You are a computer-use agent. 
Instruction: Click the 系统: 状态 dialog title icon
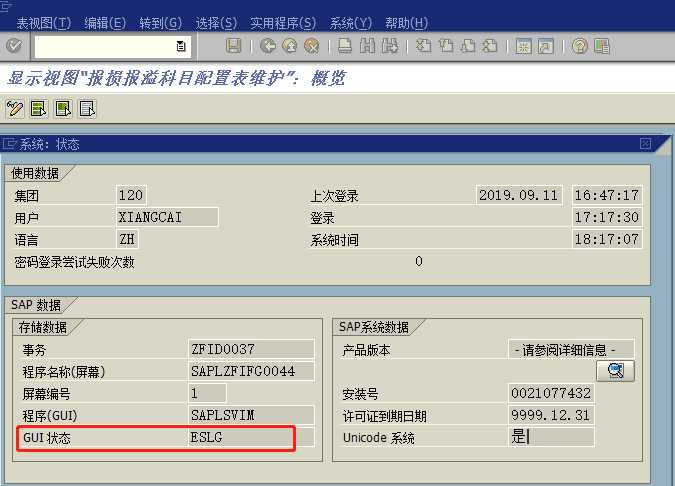point(9,144)
